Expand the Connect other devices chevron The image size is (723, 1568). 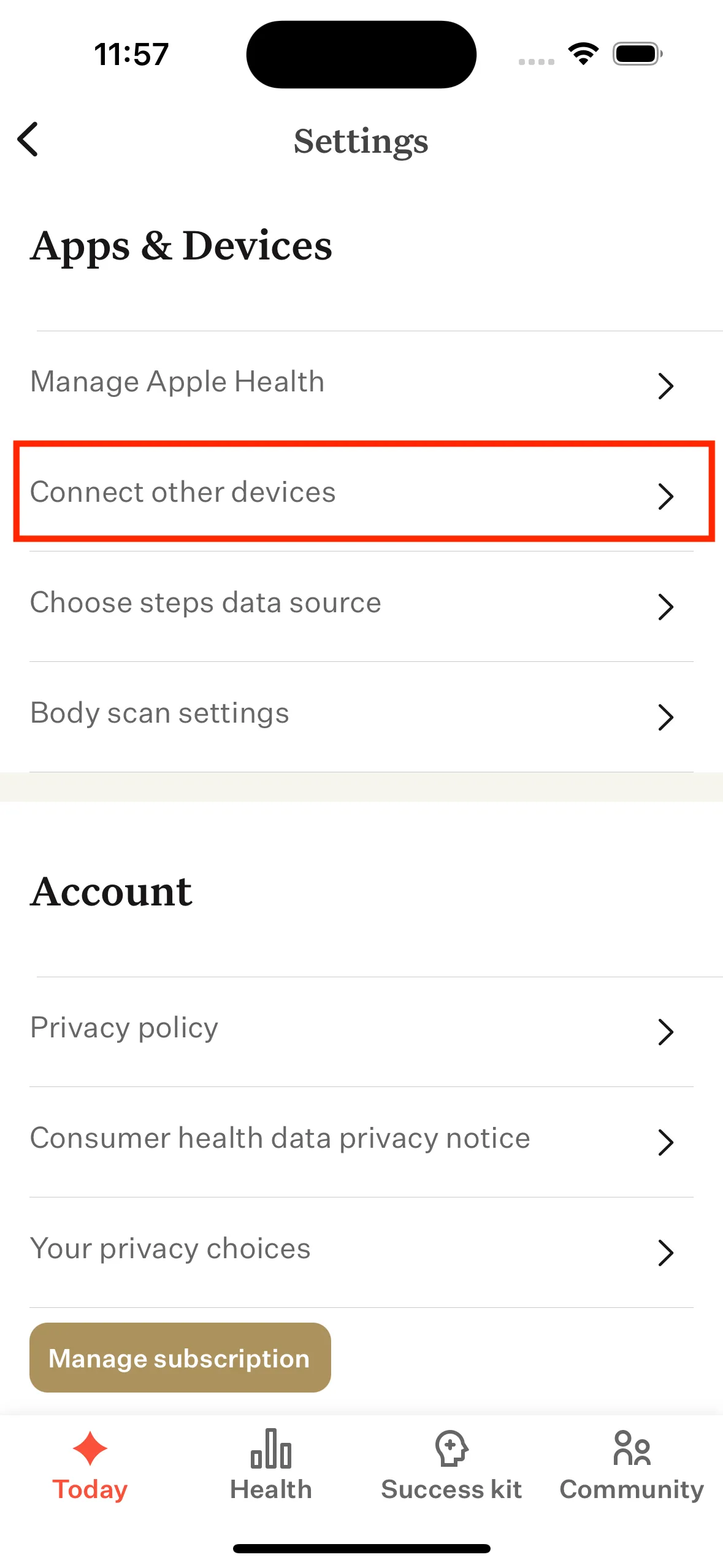[x=665, y=496]
